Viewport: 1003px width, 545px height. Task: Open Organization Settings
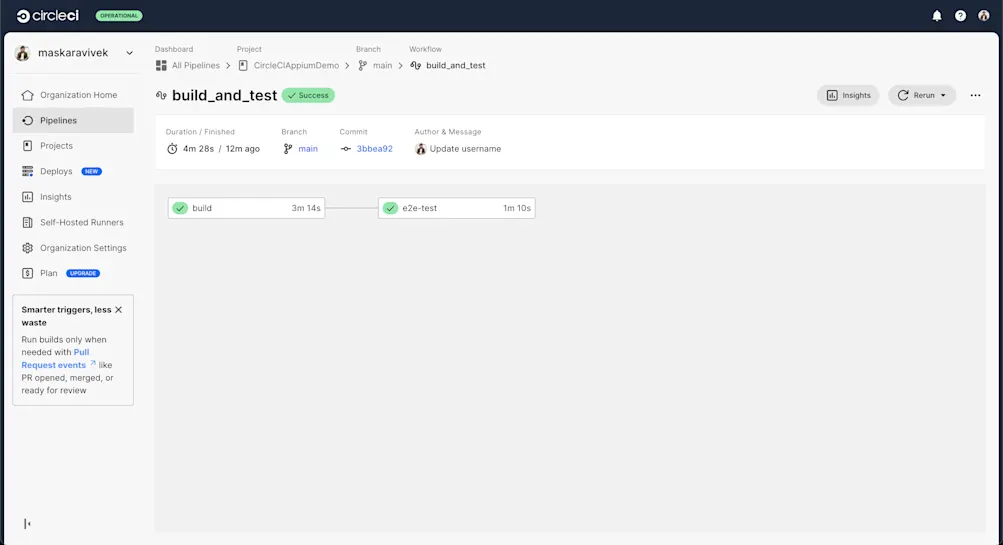pos(73,248)
